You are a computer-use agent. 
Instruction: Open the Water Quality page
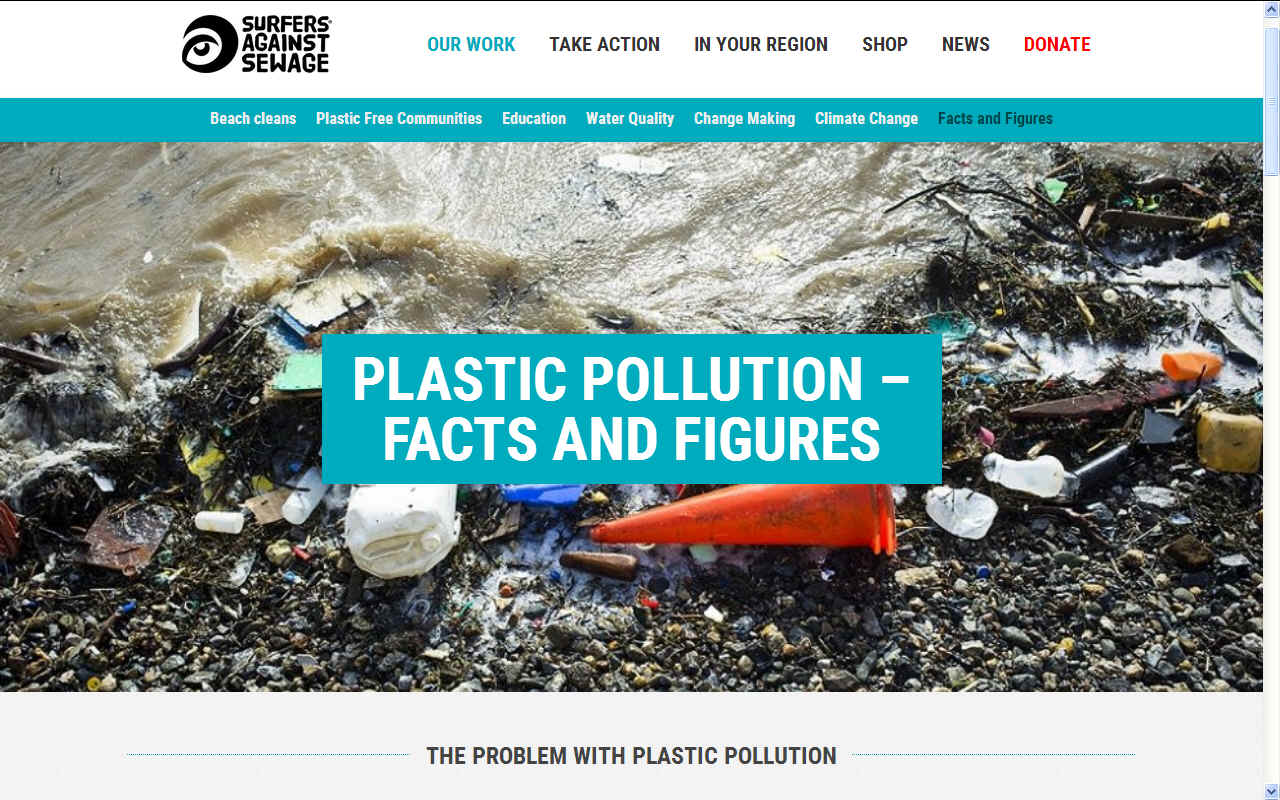point(630,118)
